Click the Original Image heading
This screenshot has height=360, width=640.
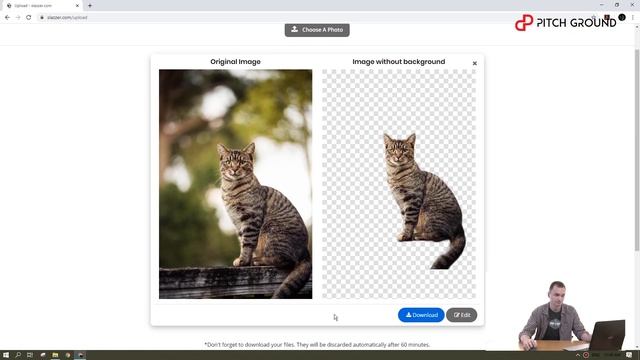[235, 62]
